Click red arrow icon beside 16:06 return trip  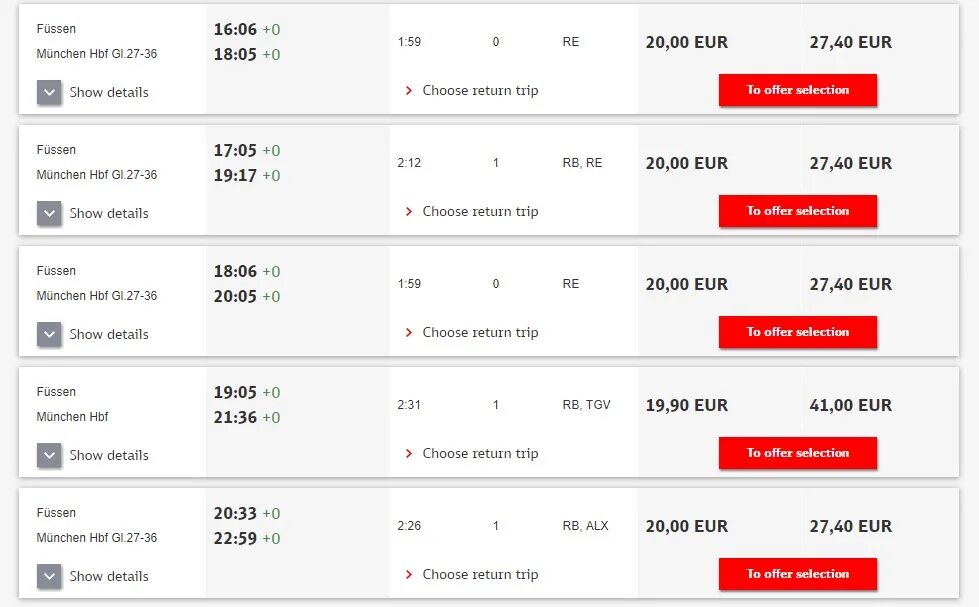(x=409, y=91)
